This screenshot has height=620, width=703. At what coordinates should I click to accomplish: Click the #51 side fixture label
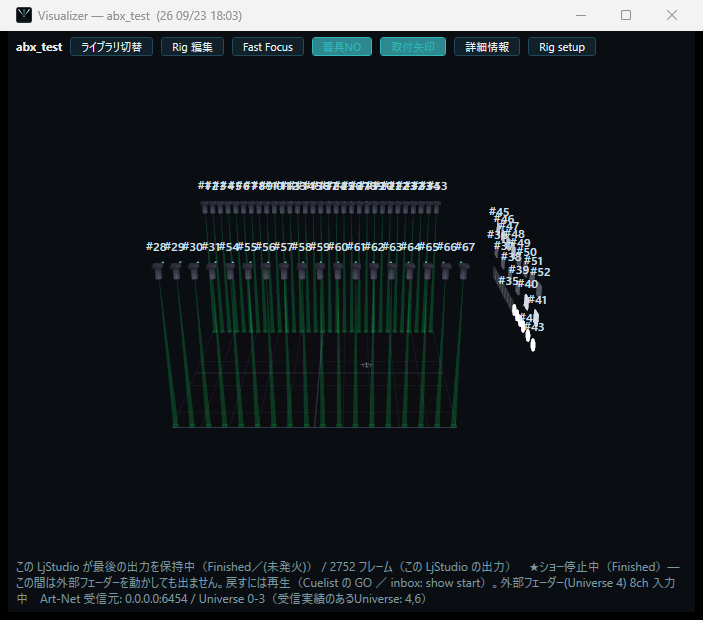[x=534, y=261]
